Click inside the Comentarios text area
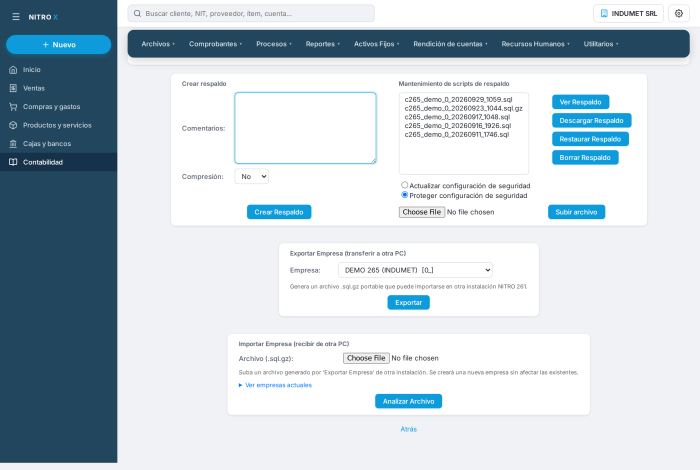The height and width of the screenshot is (470, 700). 305,128
